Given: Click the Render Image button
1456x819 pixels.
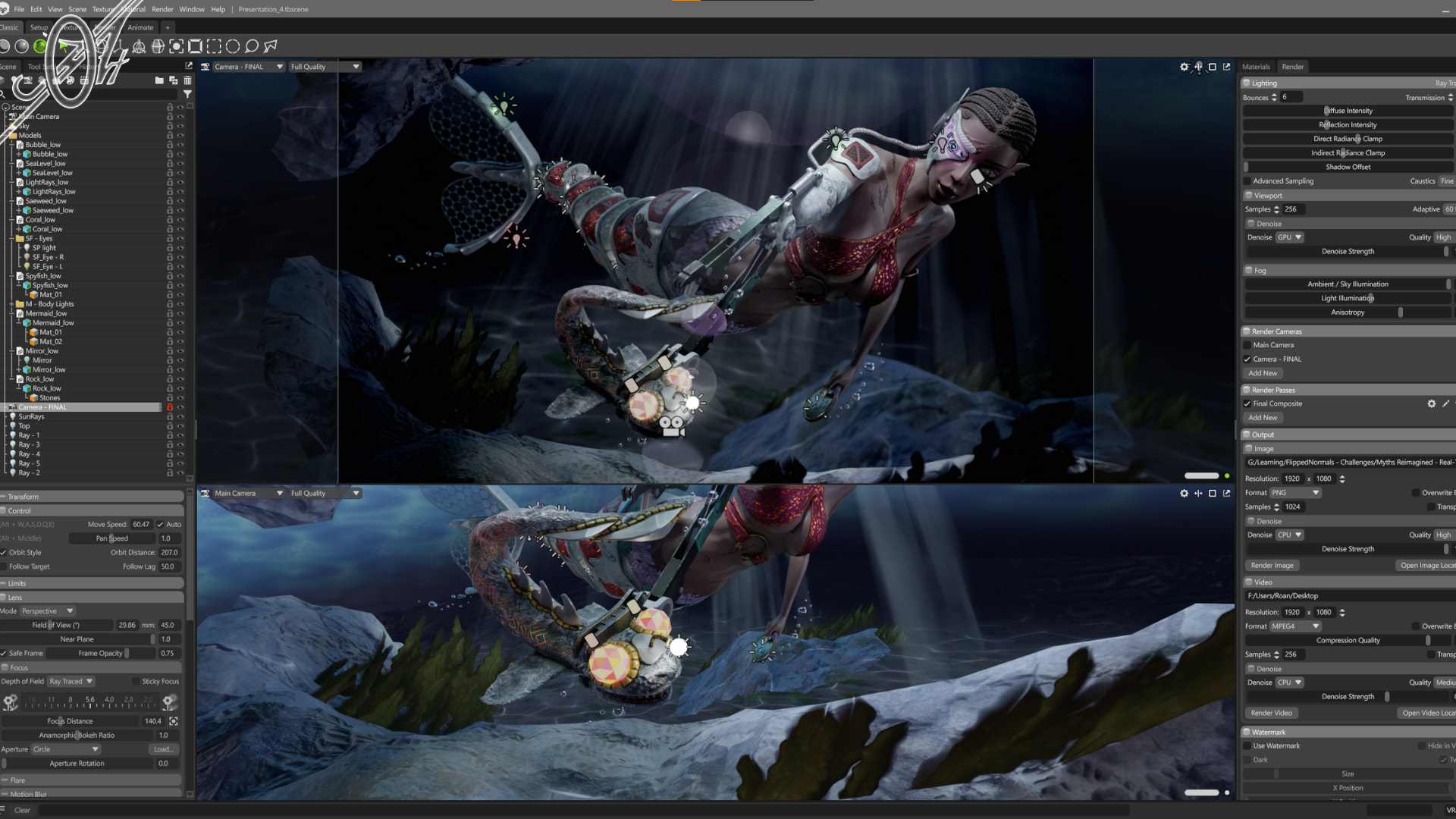Looking at the screenshot, I should [1272, 565].
